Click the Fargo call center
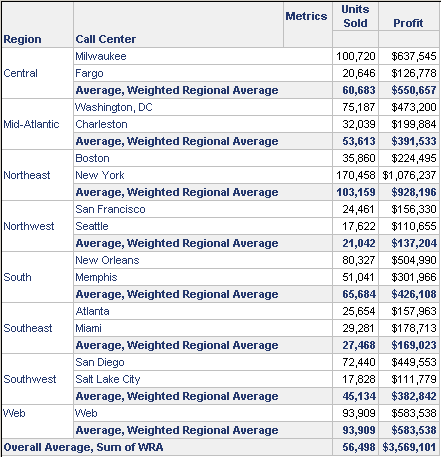441x457 pixels. point(89,73)
